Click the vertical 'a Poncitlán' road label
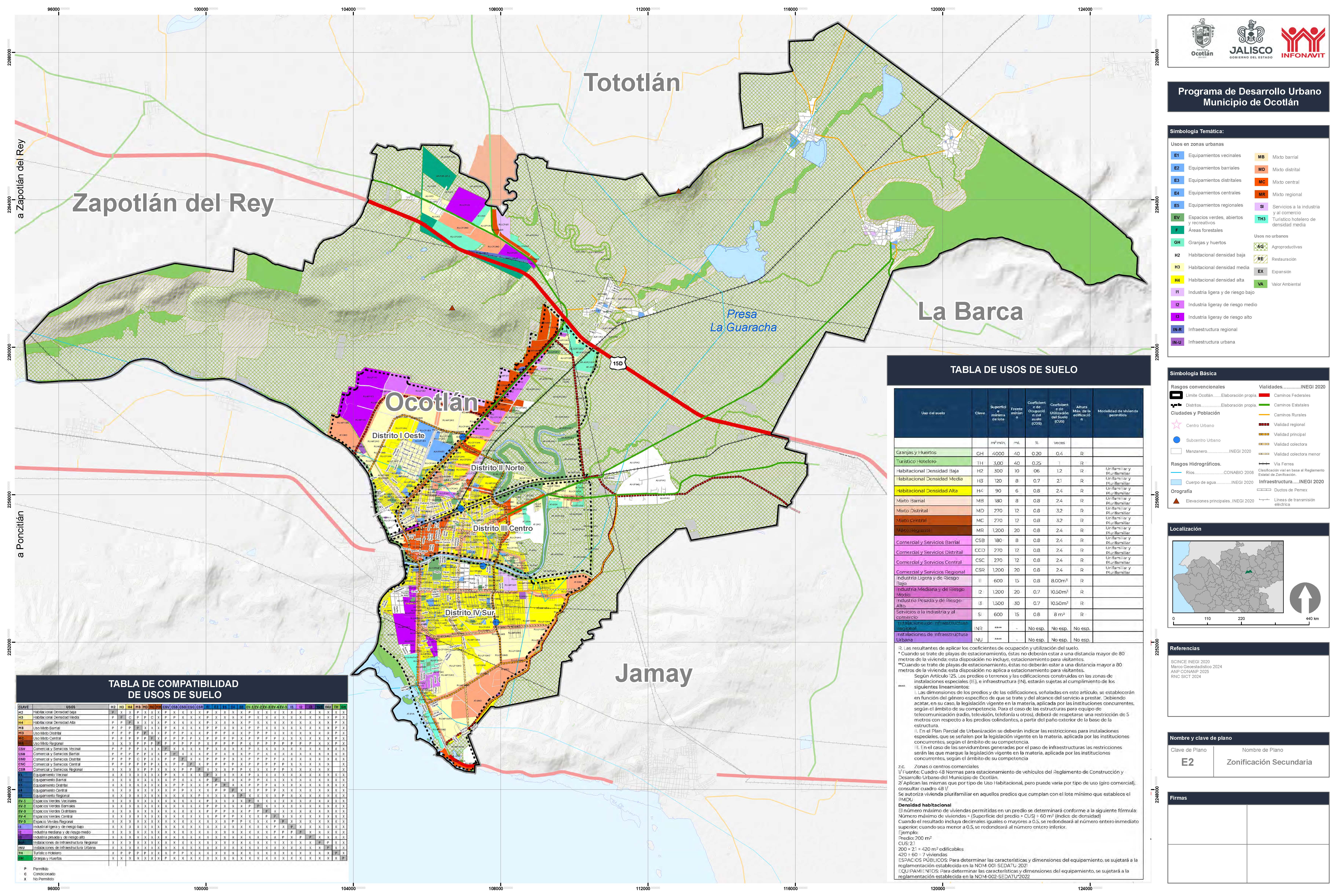This screenshot has width=1344, height=896. 20,534
